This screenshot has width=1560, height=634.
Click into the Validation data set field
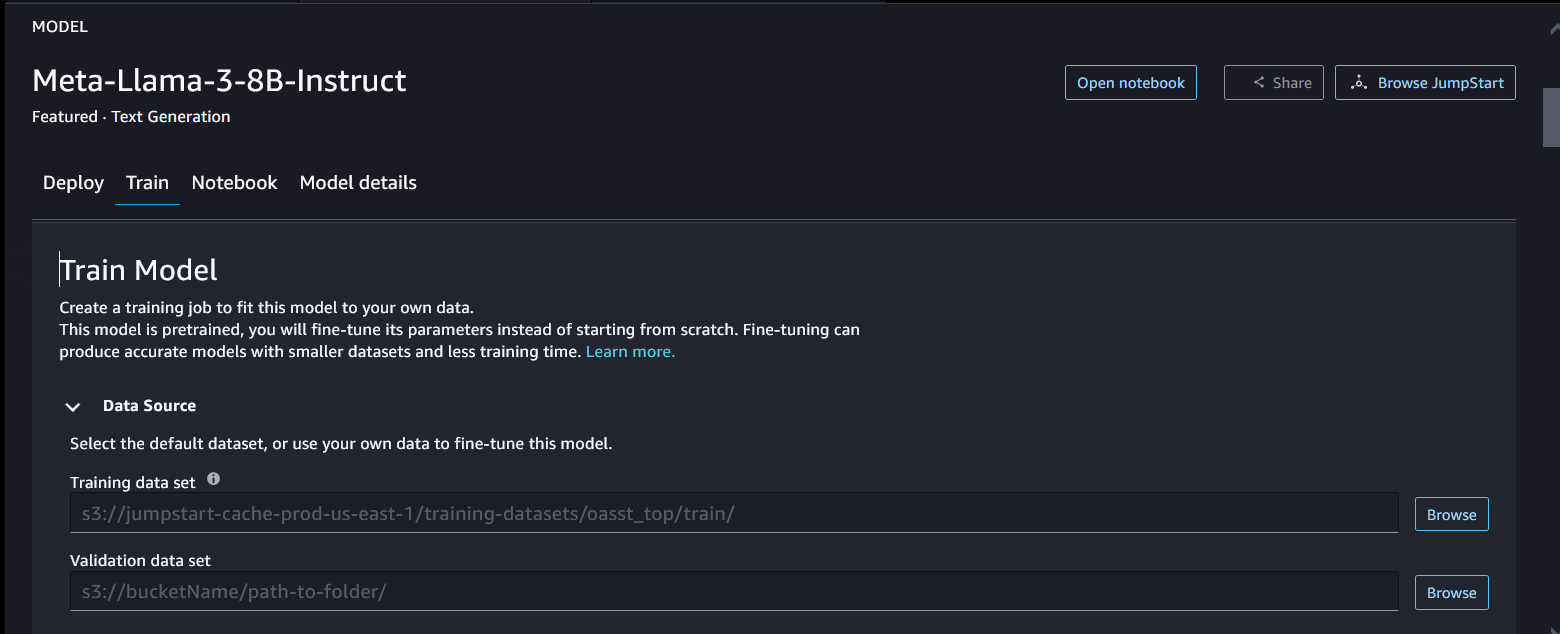pos(733,592)
